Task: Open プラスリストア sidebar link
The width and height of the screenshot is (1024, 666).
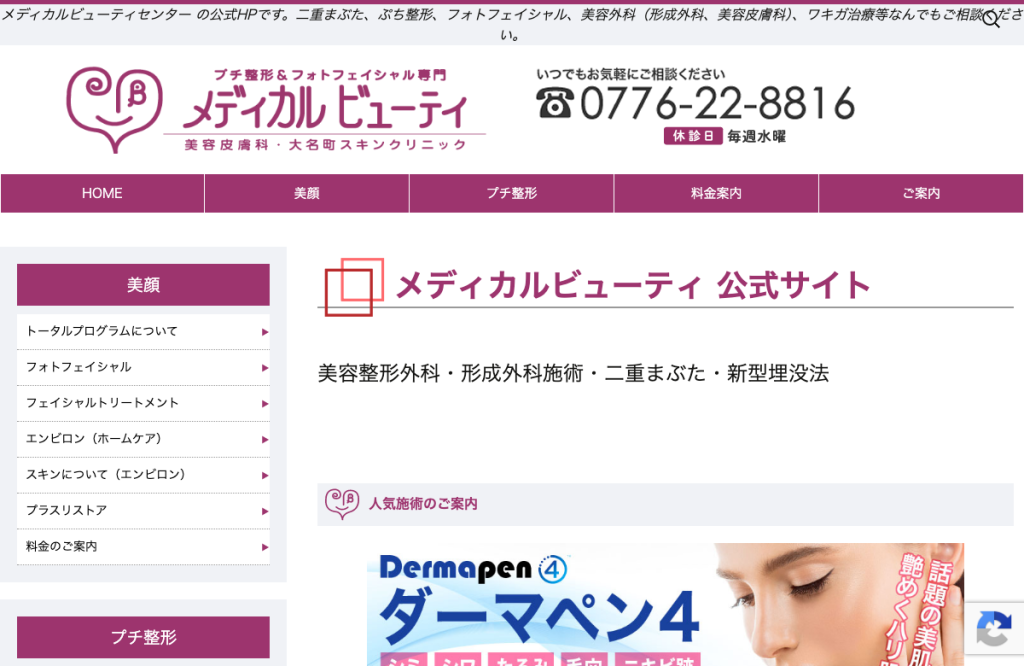Action: point(143,511)
